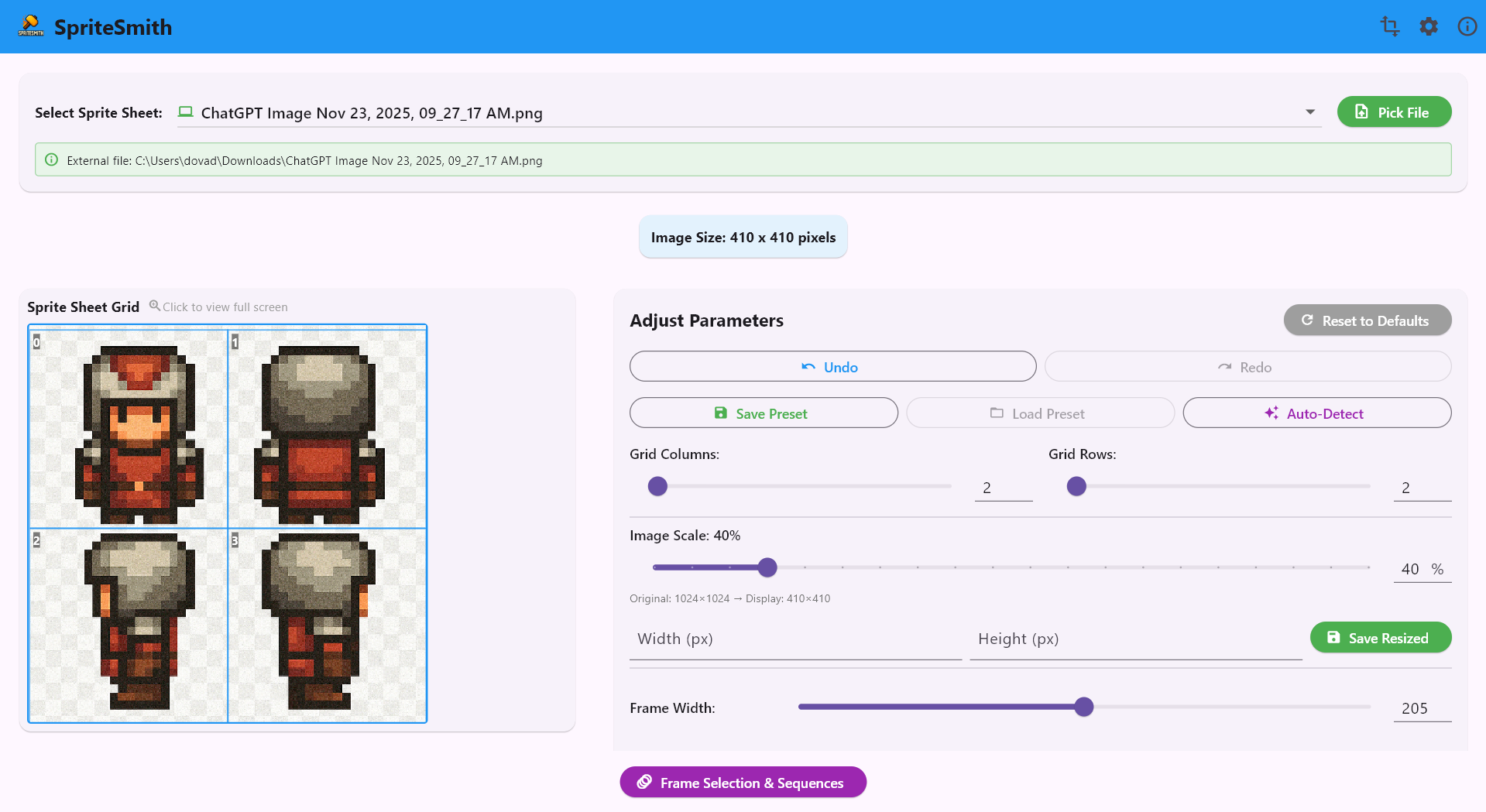Click the SpriteSmith logo icon
The image size is (1486, 812).
coord(31,26)
